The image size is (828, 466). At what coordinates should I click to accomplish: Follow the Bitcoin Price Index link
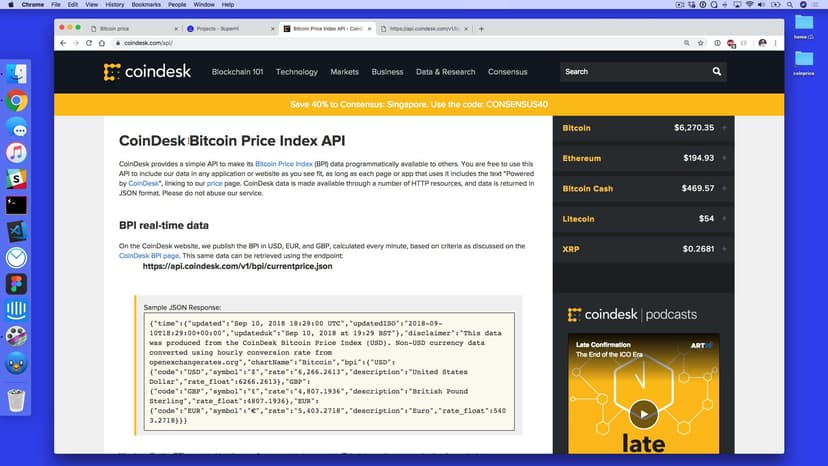coord(283,163)
